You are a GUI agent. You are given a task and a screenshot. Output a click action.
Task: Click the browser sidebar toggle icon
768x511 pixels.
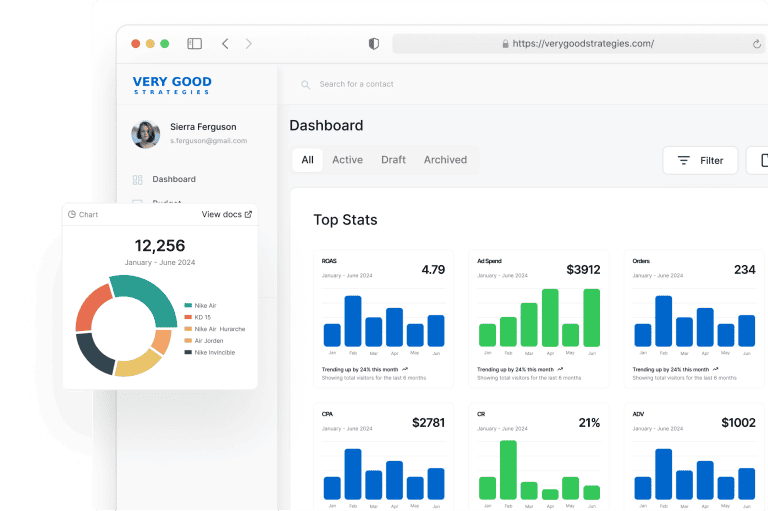pos(194,44)
